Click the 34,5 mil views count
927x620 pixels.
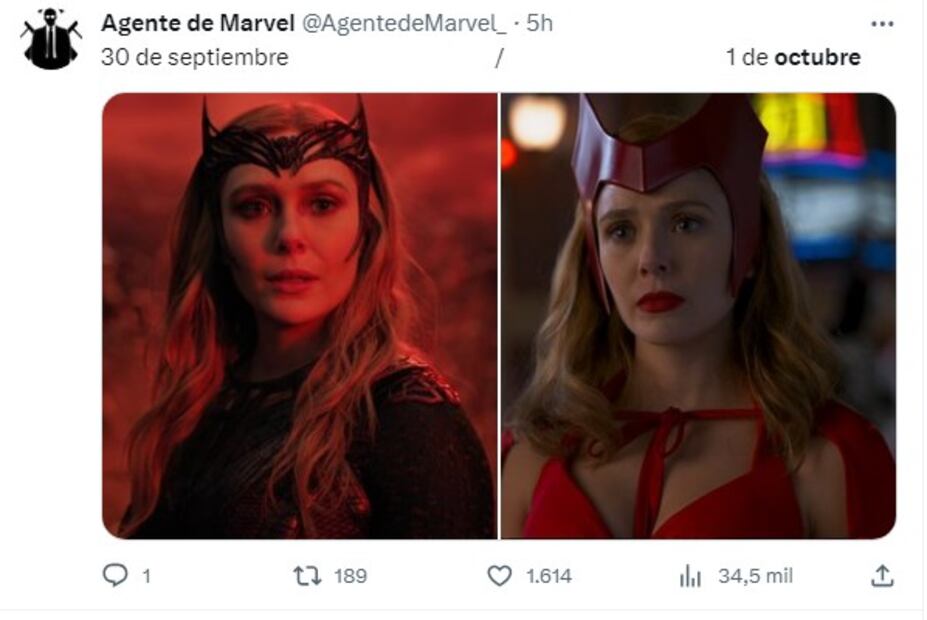coord(755,576)
